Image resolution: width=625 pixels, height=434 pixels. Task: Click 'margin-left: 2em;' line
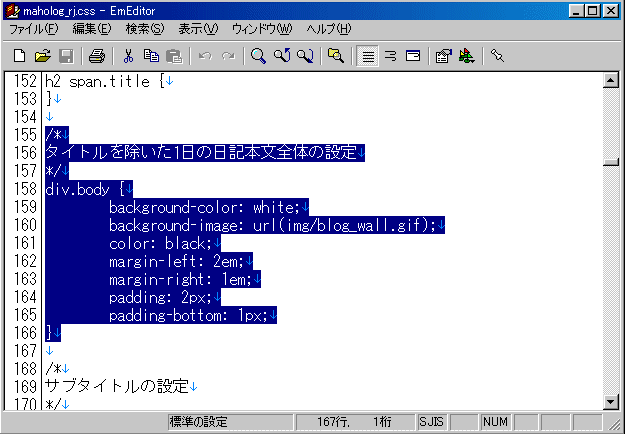176,261
